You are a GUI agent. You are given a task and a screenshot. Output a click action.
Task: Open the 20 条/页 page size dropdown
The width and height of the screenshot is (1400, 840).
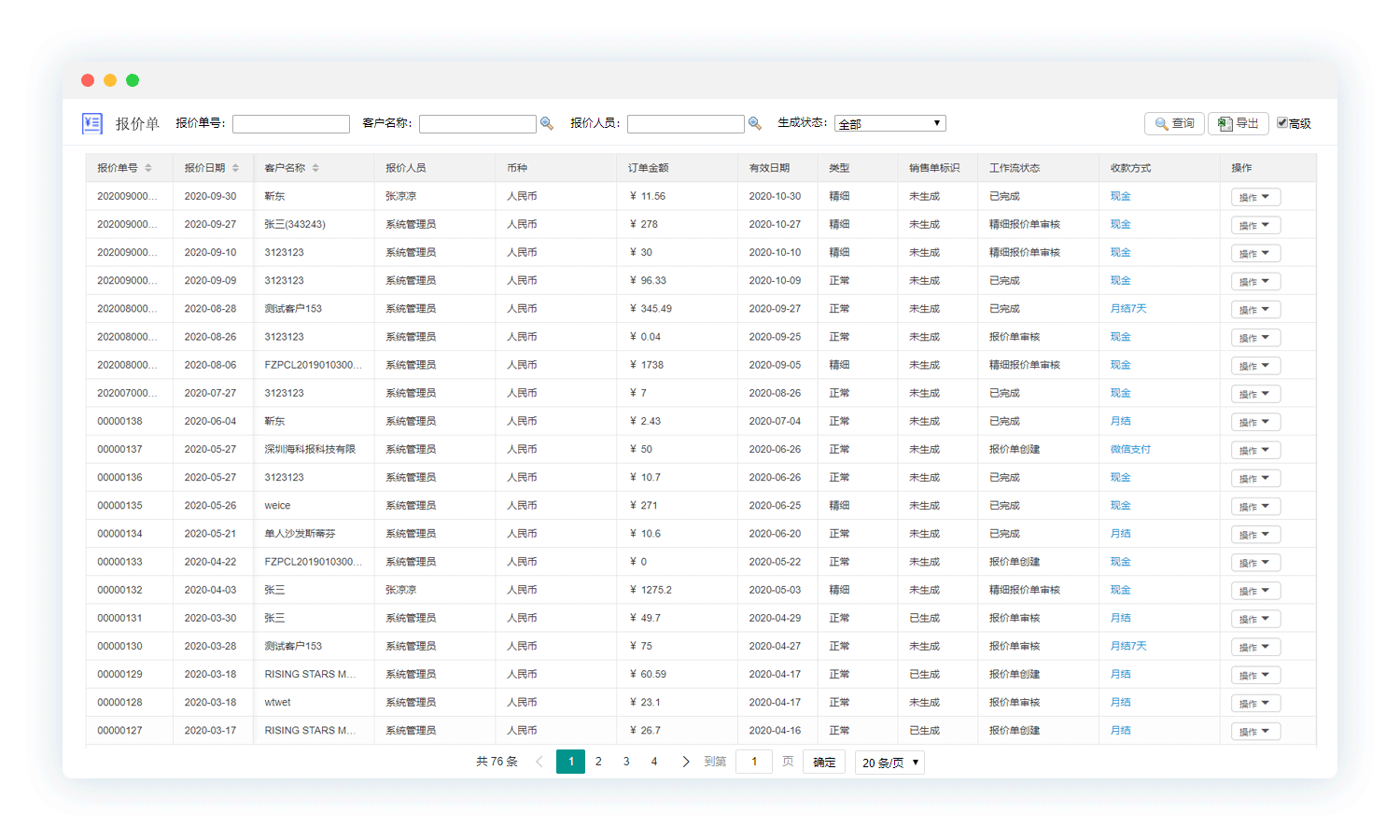tap(889, 763)
